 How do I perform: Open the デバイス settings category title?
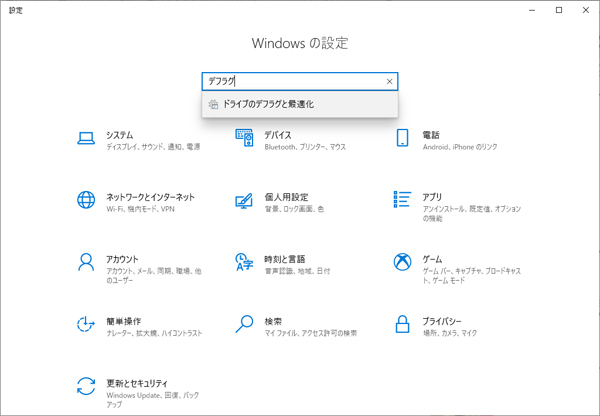click(278, 135)
